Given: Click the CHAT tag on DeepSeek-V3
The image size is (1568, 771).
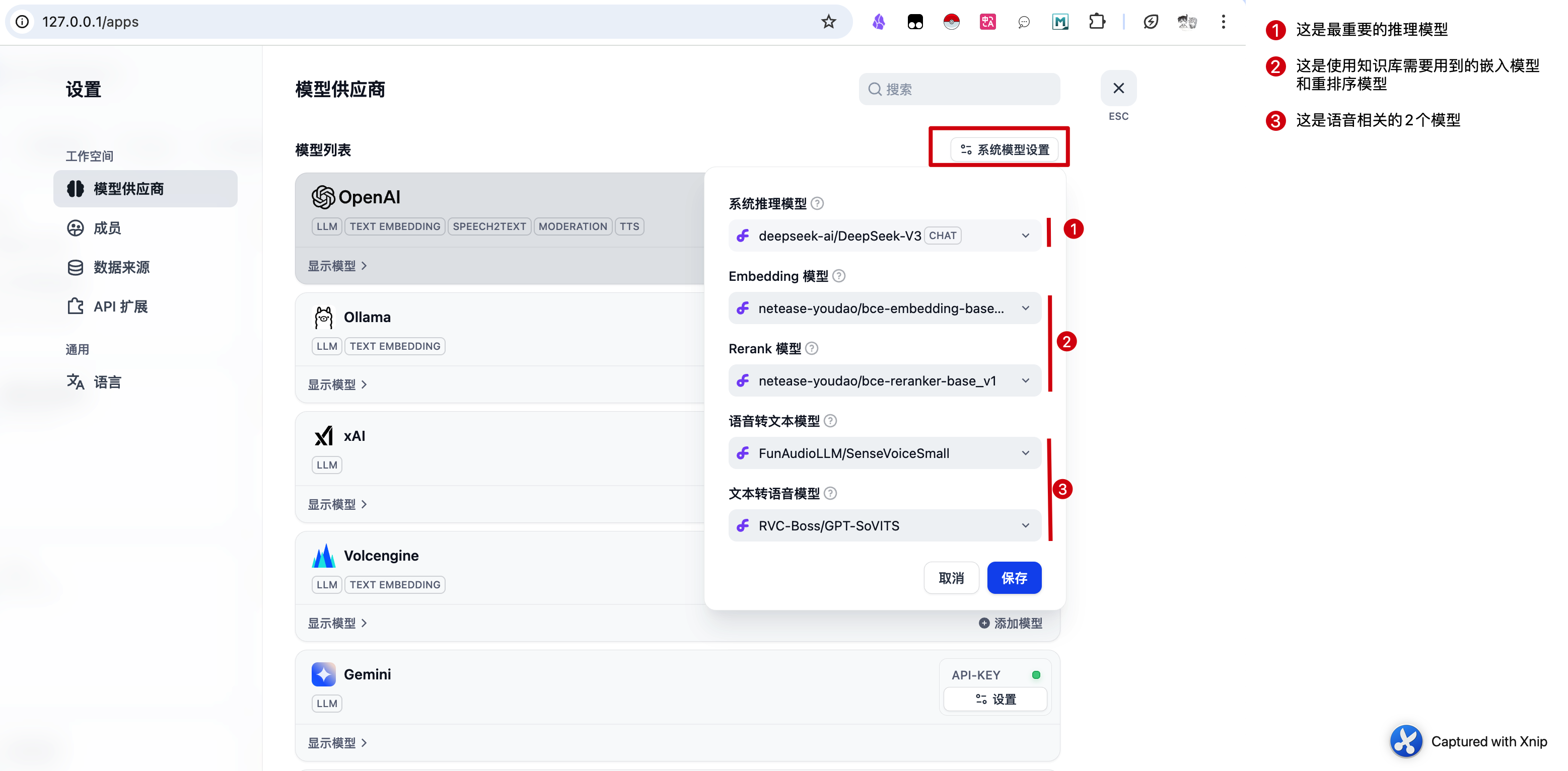Looking at the screenshot, I should (x=942, y=236).
